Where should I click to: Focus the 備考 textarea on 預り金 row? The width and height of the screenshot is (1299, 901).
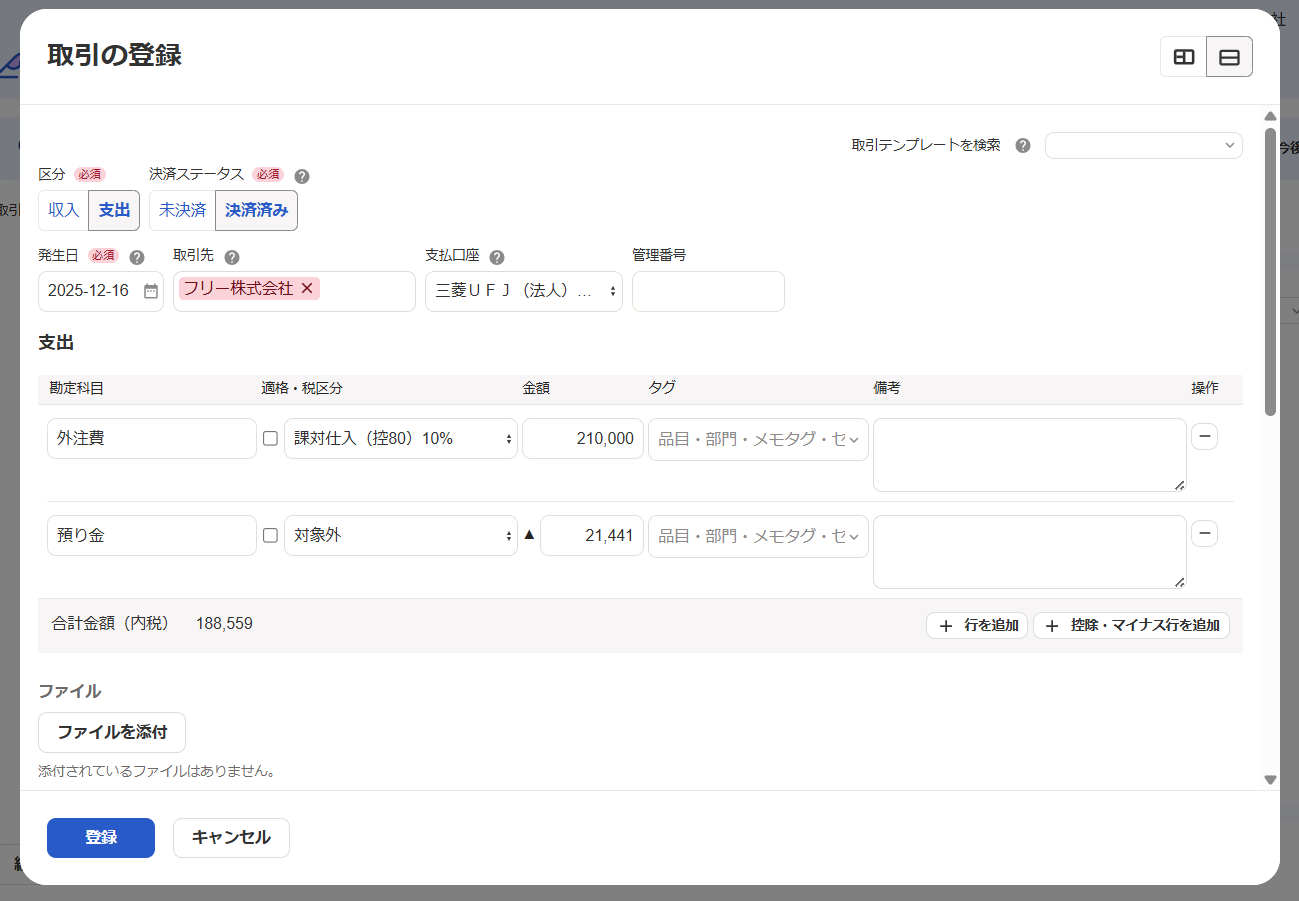[1030, 552]
